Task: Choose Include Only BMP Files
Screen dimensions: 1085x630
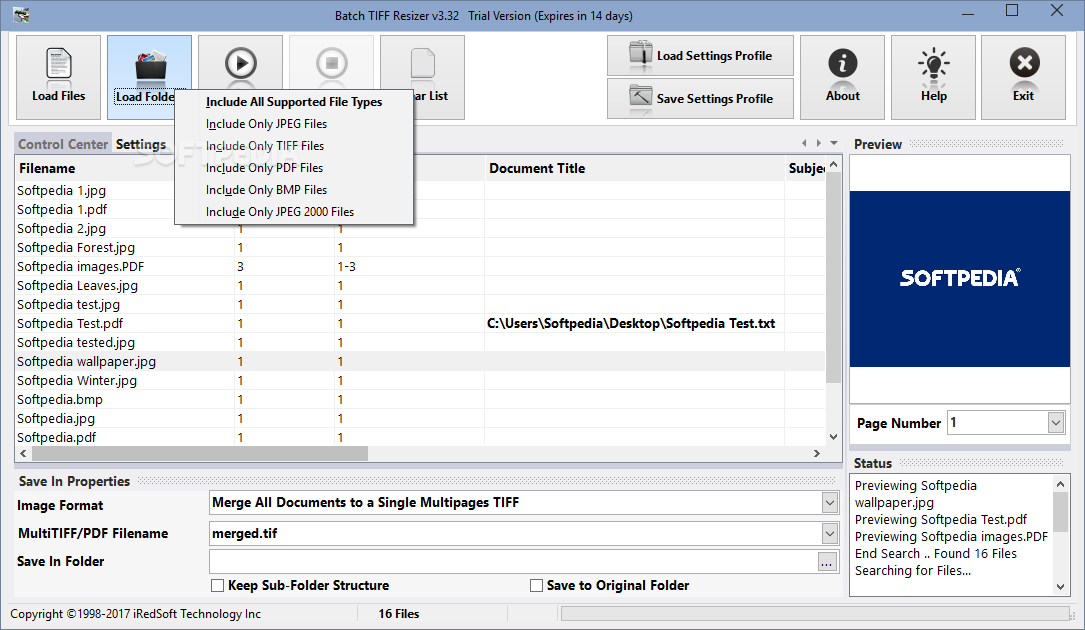Action: [294, 190]
